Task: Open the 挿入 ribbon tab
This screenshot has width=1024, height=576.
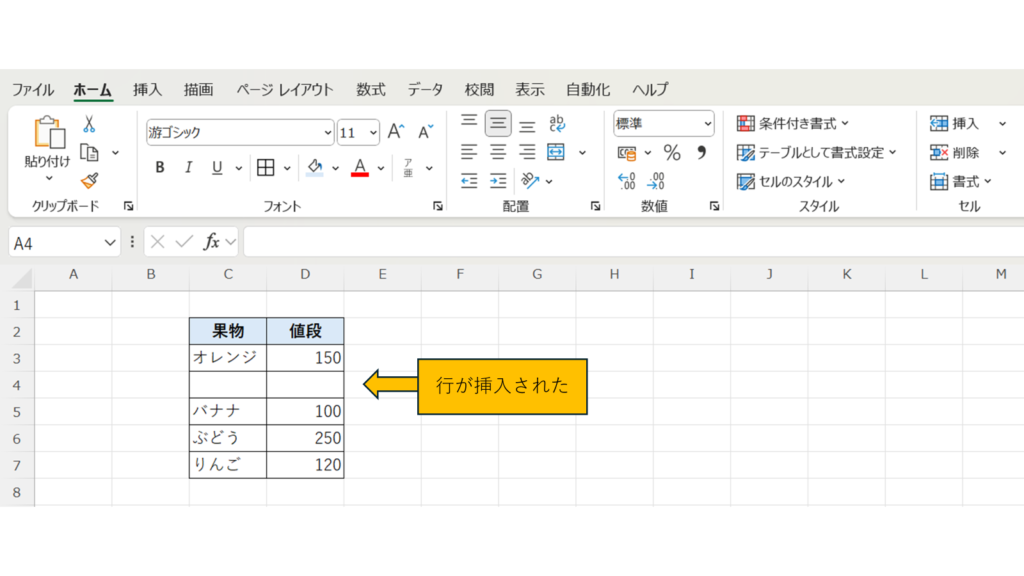Action: click(147, 89)
